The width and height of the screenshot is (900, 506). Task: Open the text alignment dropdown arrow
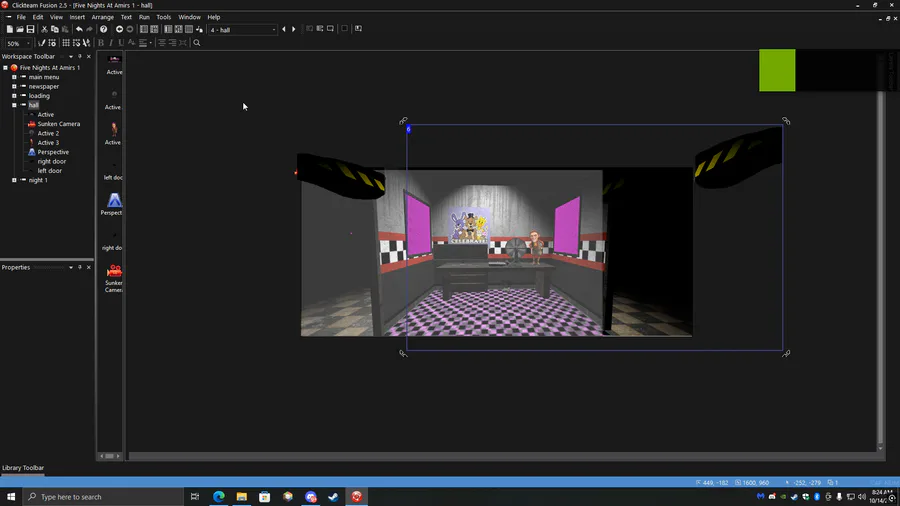click(150, 43)
